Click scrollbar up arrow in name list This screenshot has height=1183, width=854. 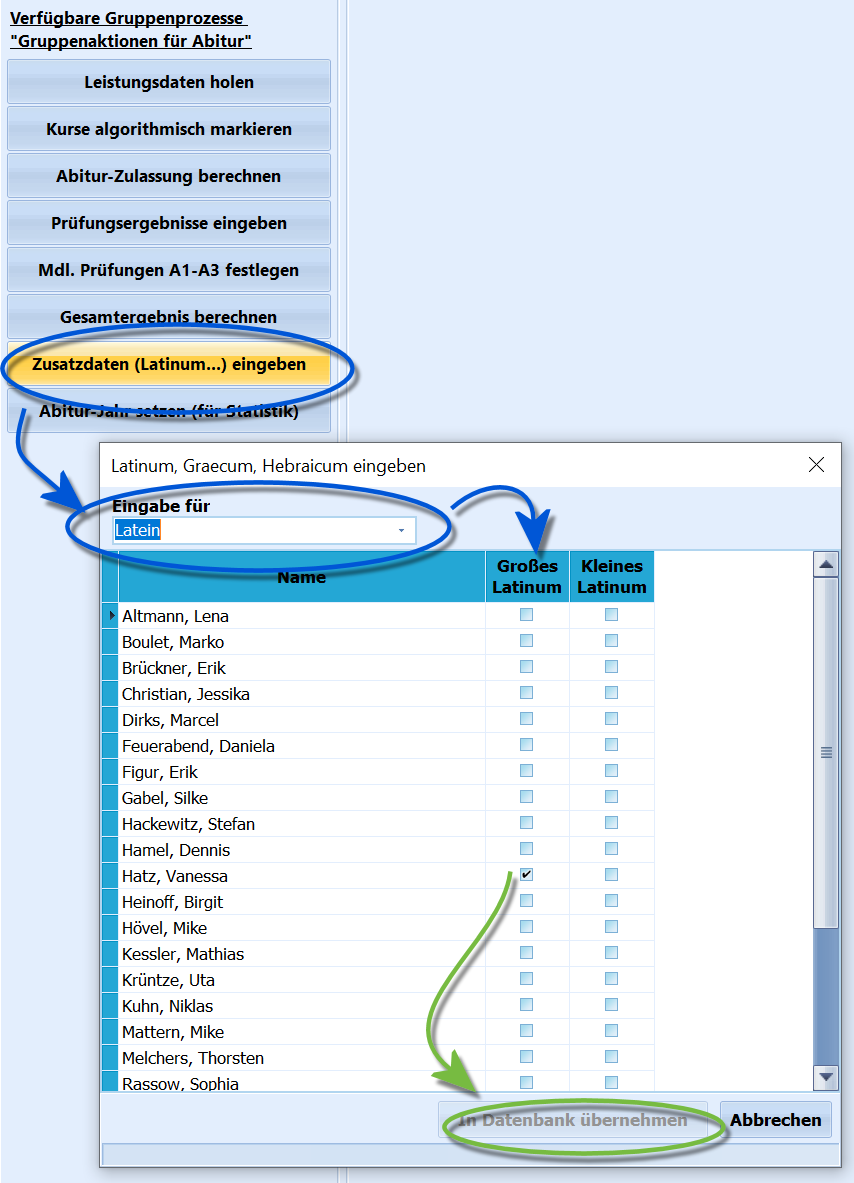[x=826, y=564]
